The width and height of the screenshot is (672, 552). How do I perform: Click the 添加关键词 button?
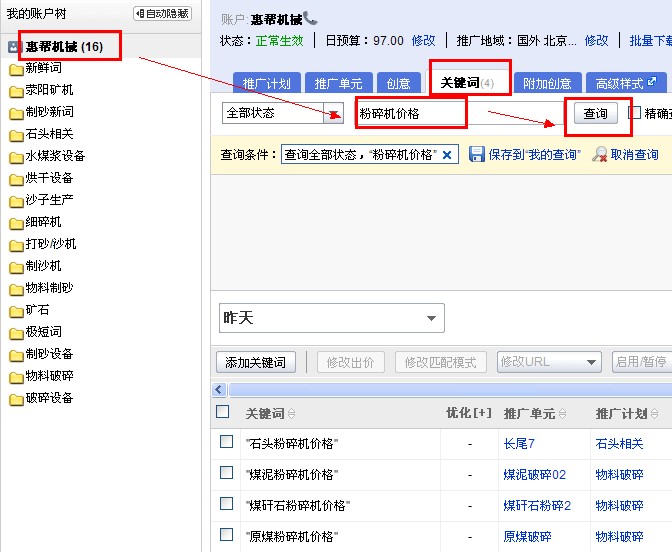pyautogui.click(x=255, y=362)
